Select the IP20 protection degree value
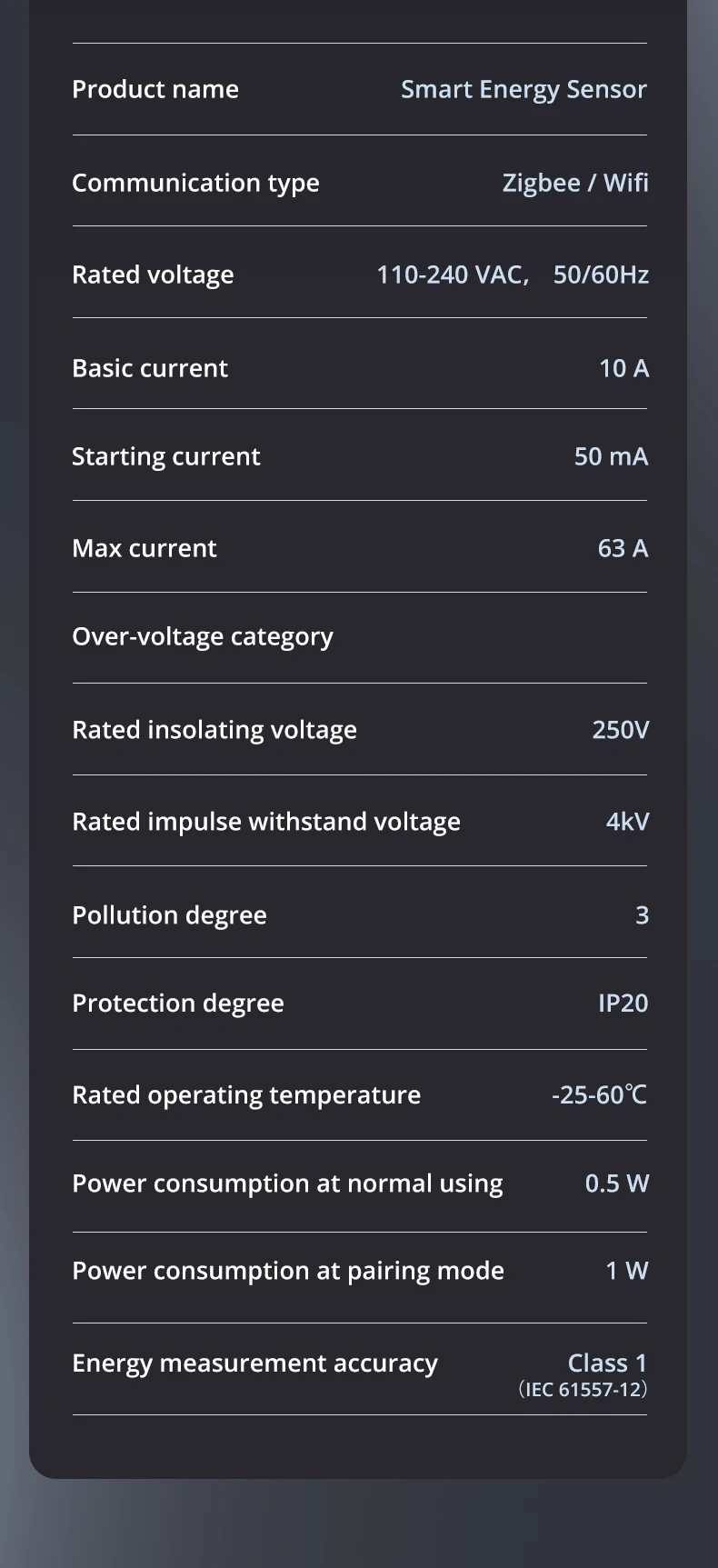Screen dimensions: 718x1568 (x=623, y=1004)
